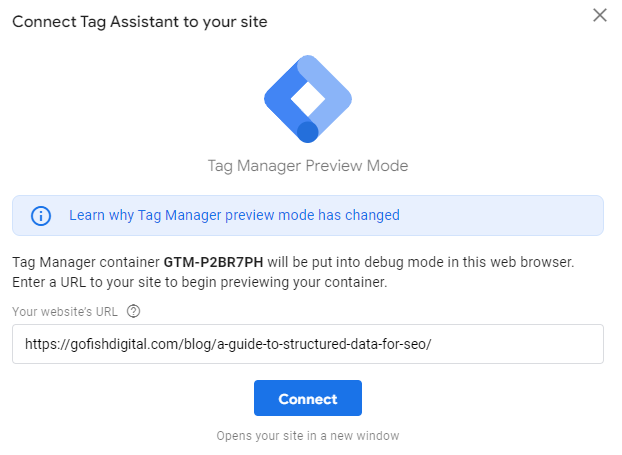622x455 pixels.
Task: Focus the website URL input field
Action: point(308,344)
